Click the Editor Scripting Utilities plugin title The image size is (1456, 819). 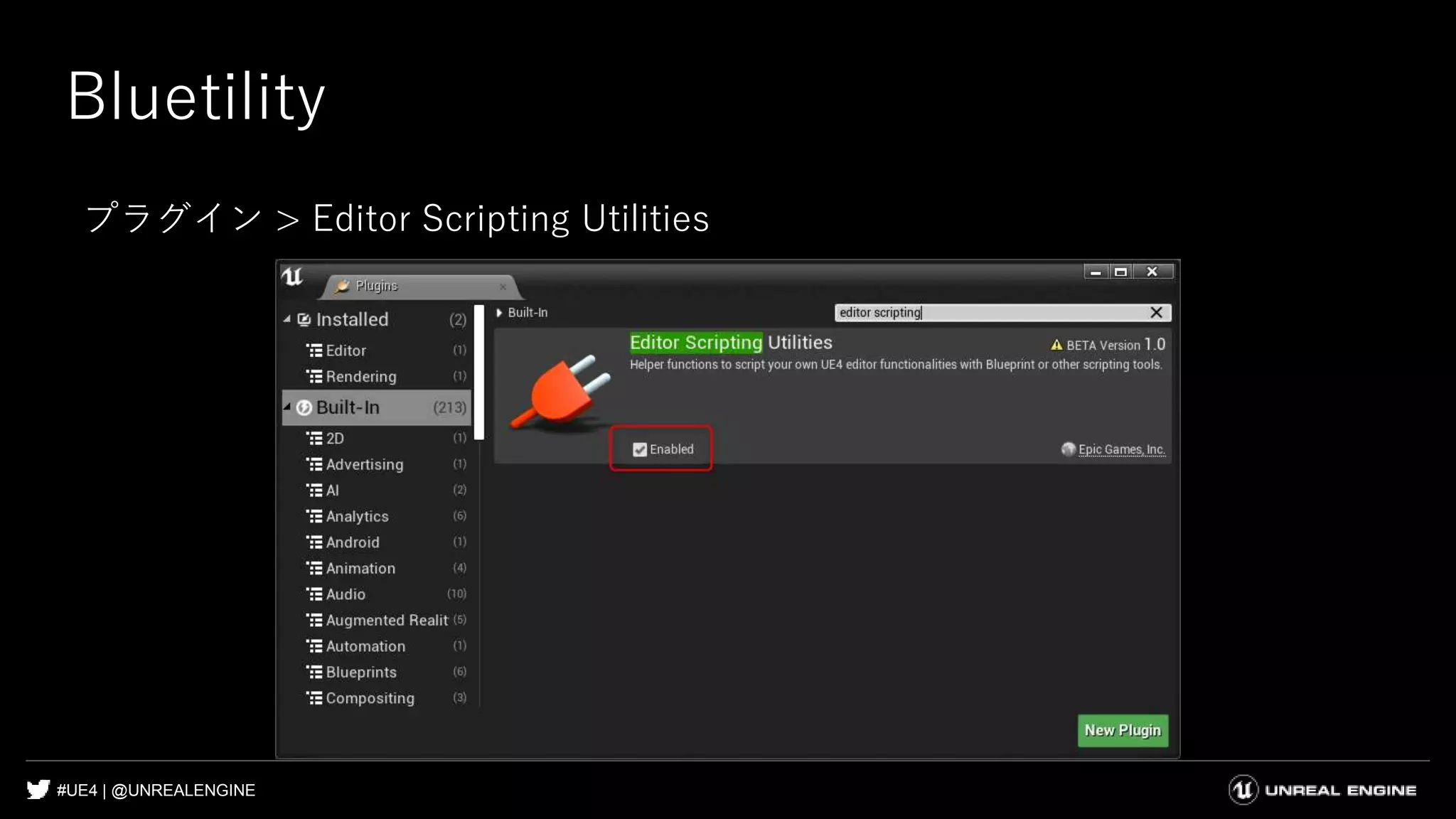pos(731,343)
